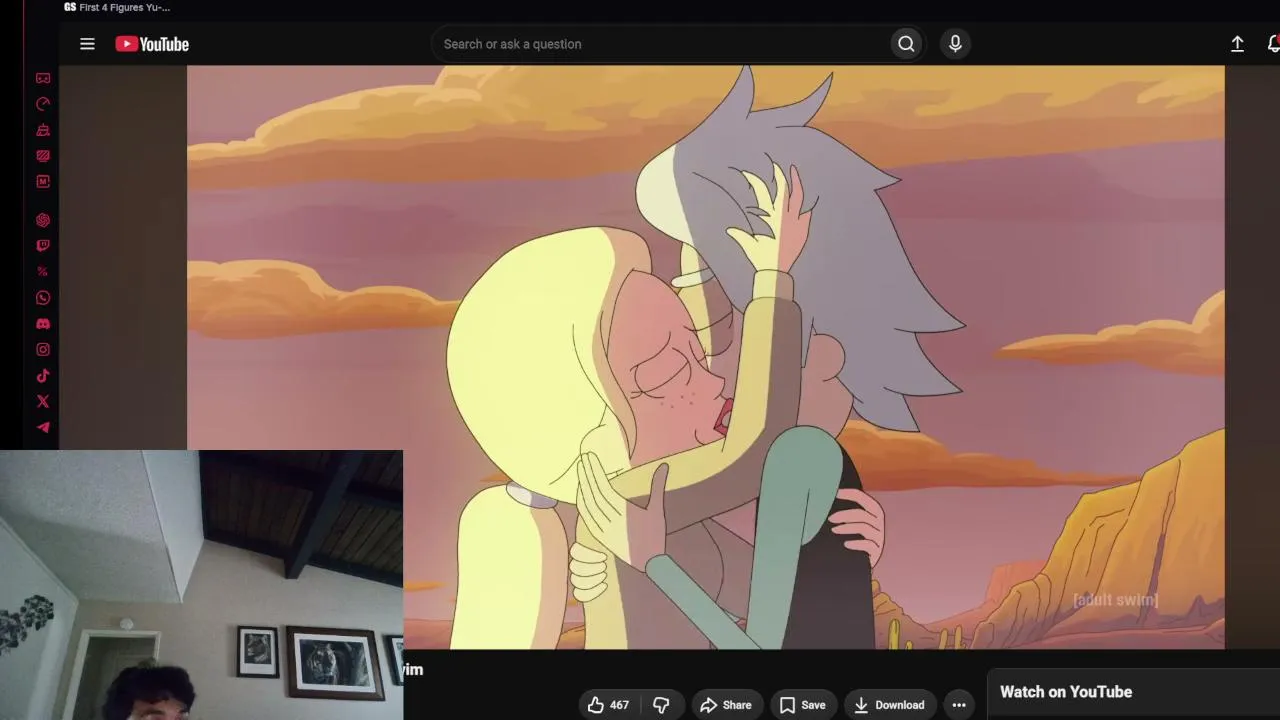Screen dimensions: 1280x720
Task: Open the ChatGPT sidebar panel
Action: 43,220
